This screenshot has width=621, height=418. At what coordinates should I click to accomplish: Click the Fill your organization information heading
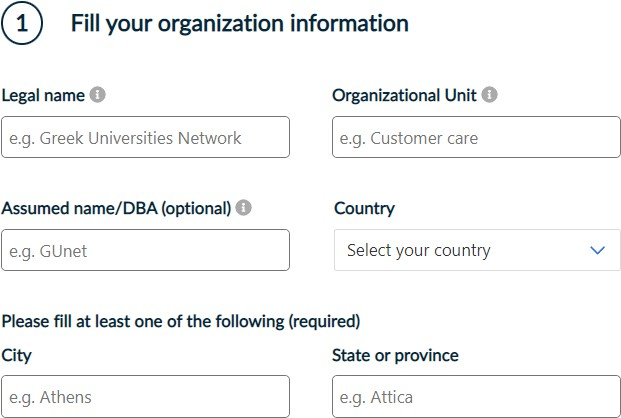tap(239, 24)
